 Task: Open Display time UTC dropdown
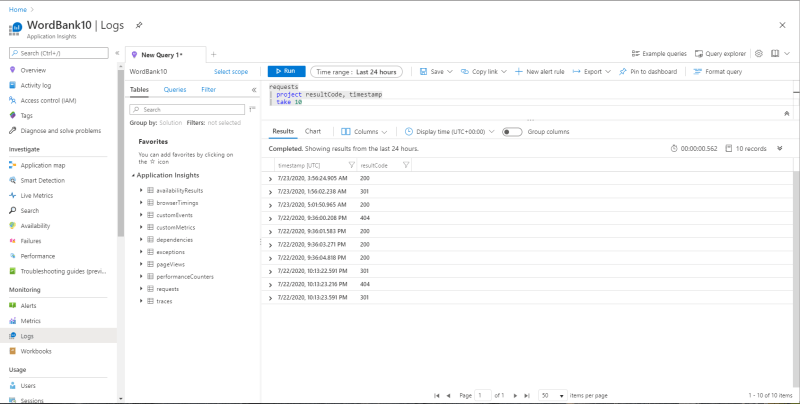pyautogui.click(x=449, y=132)
